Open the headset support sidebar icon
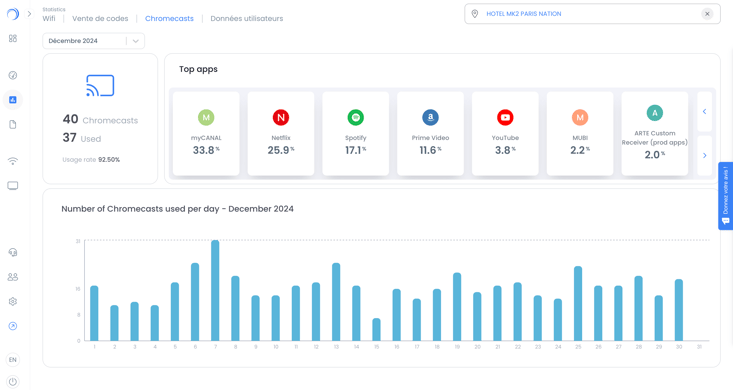 point(13,253)
